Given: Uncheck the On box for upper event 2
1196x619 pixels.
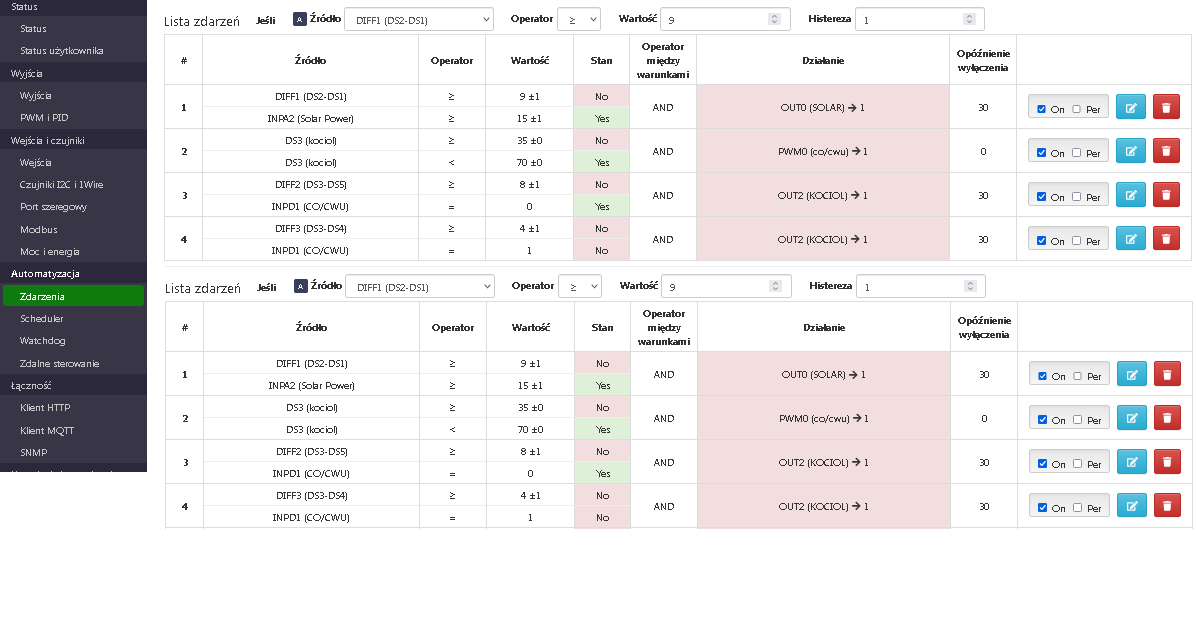Looking at the screenshot, I should 1042,153.
